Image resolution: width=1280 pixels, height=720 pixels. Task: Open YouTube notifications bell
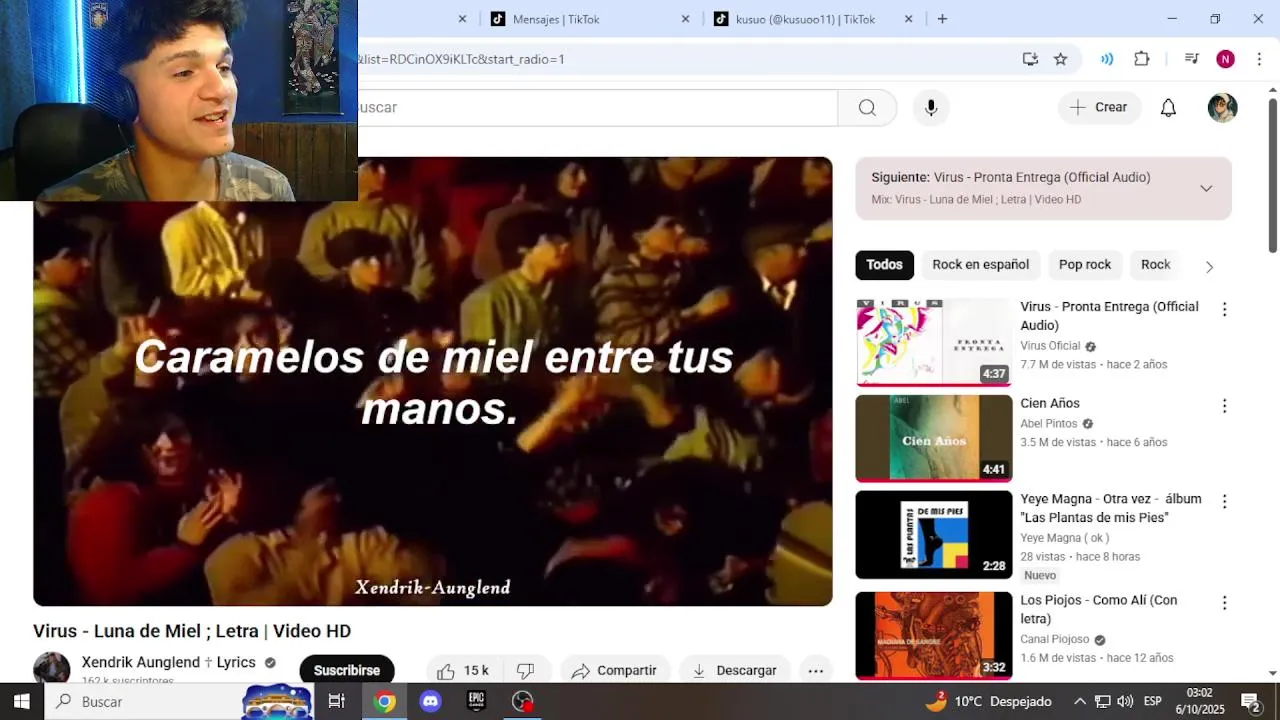(x=1168, y=108)
